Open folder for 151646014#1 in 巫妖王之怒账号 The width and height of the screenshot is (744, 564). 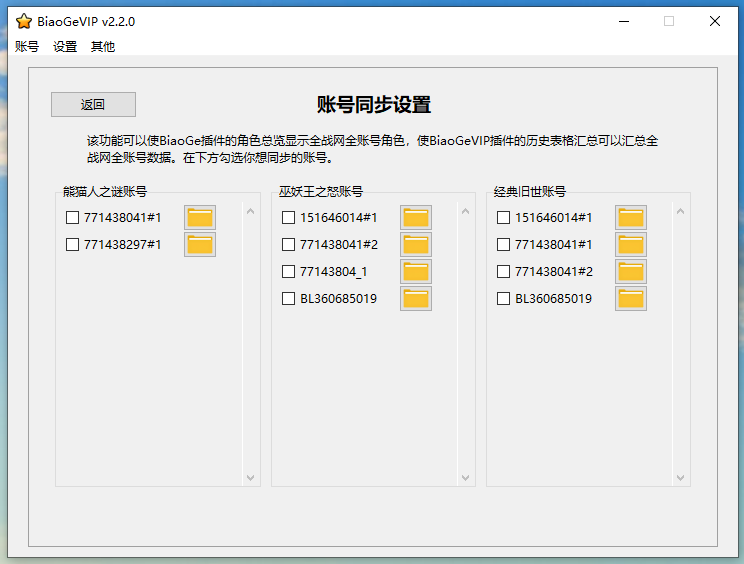click(416, 217)
